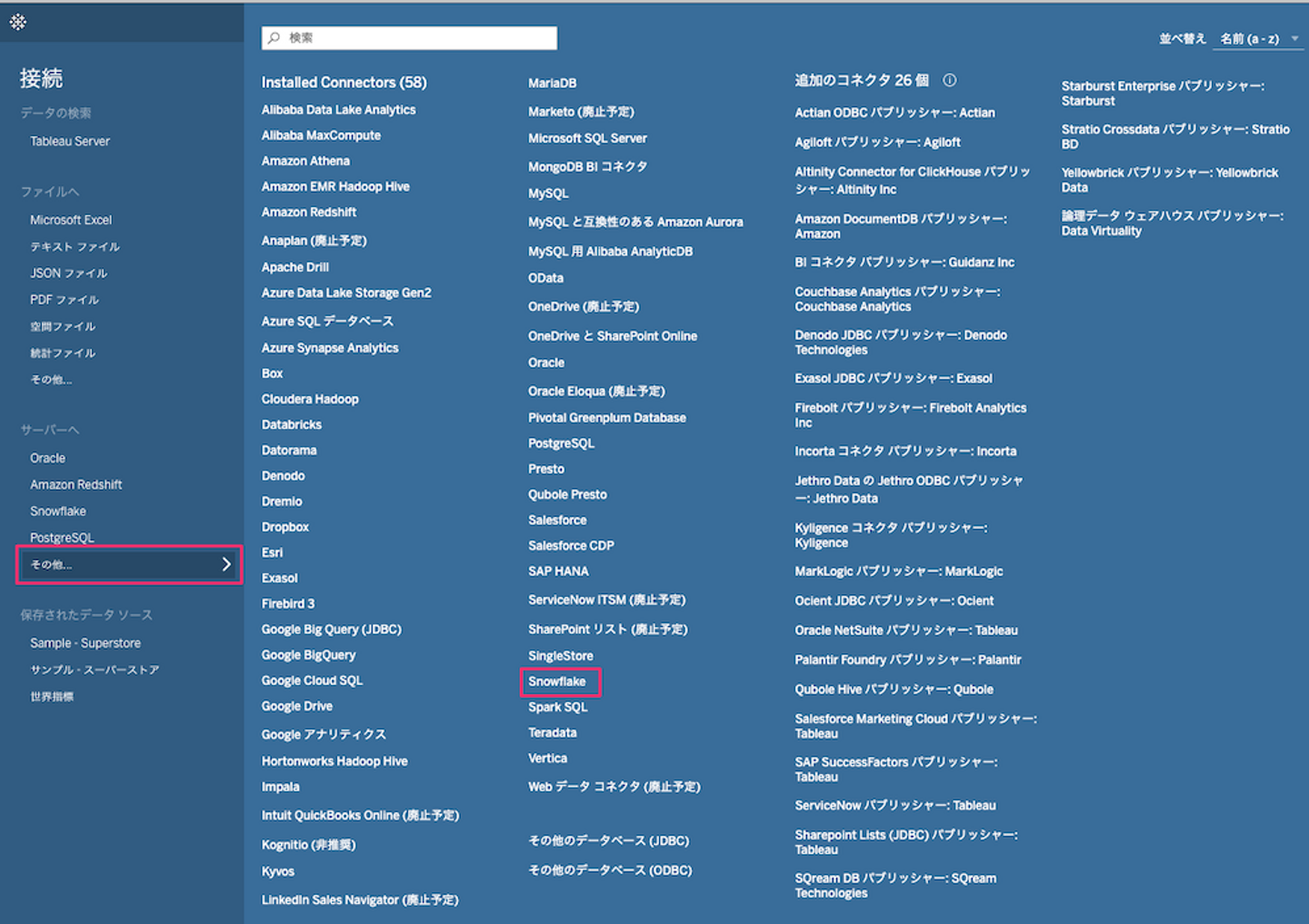1309x924 pixels.
Task: Choose Teradata connector
Action: click(x=553, y=732)
